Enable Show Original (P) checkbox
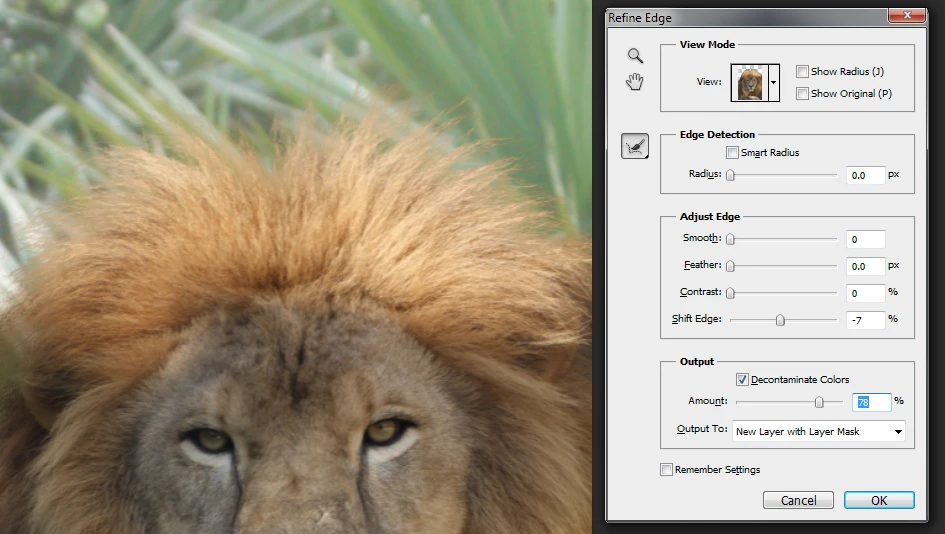This screenshot has height=534, width=945. 802,93
